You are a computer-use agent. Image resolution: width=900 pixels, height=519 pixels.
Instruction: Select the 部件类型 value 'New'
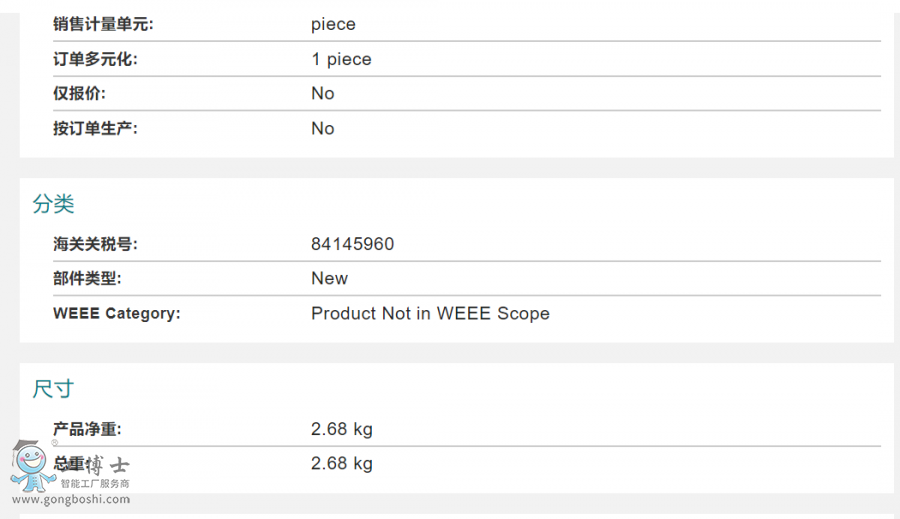click(x=329, y=278)
